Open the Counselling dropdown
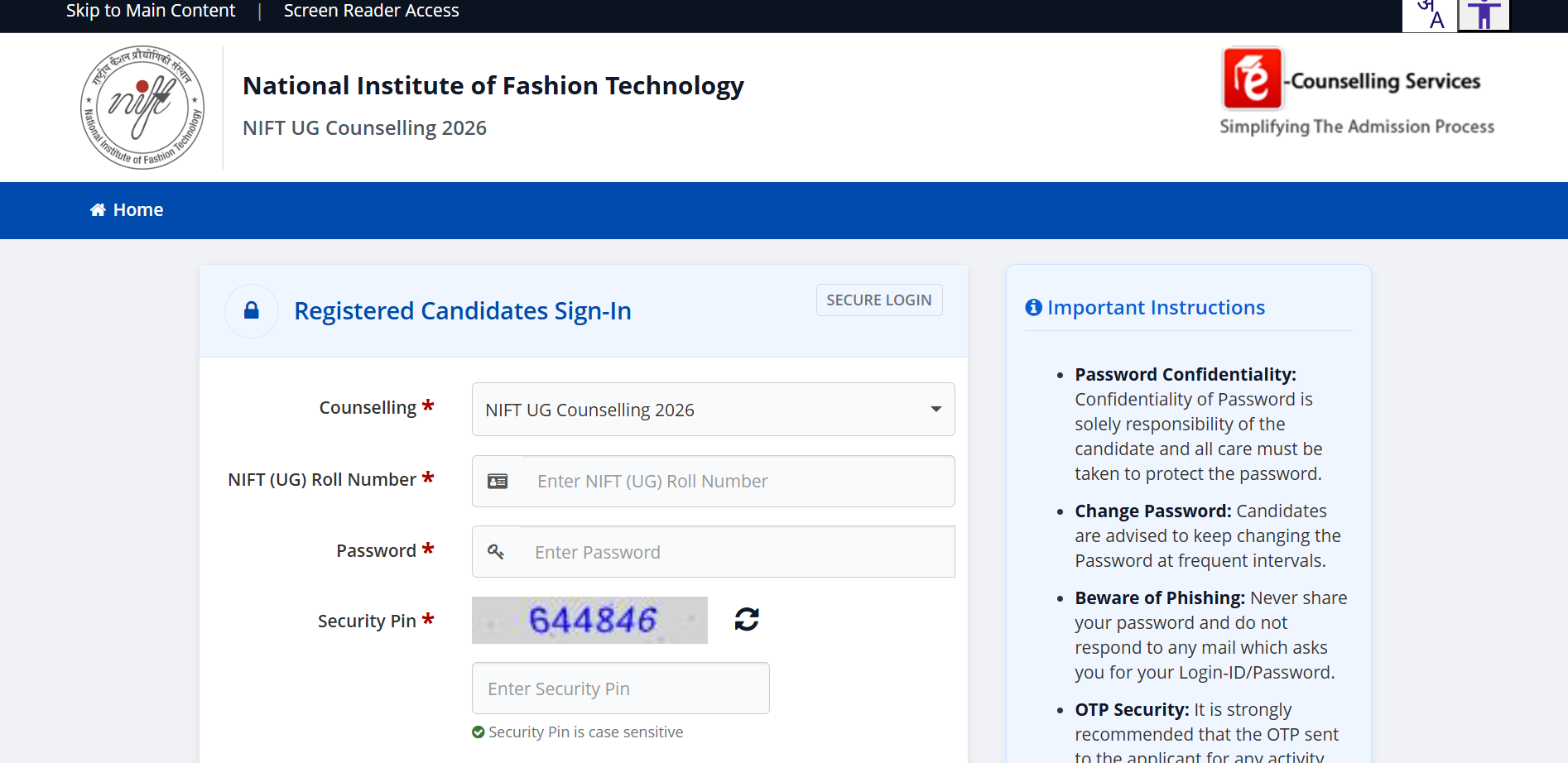This screenshot has height=763, width=1568. [713, 410]
